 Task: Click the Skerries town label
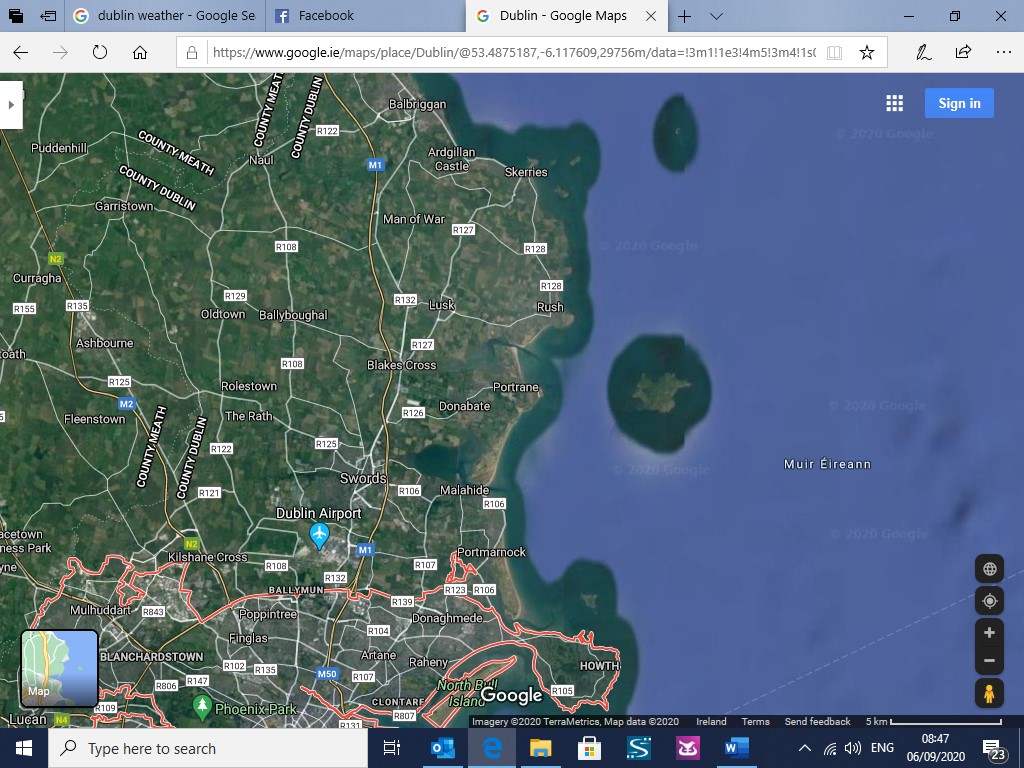(526, 172)
